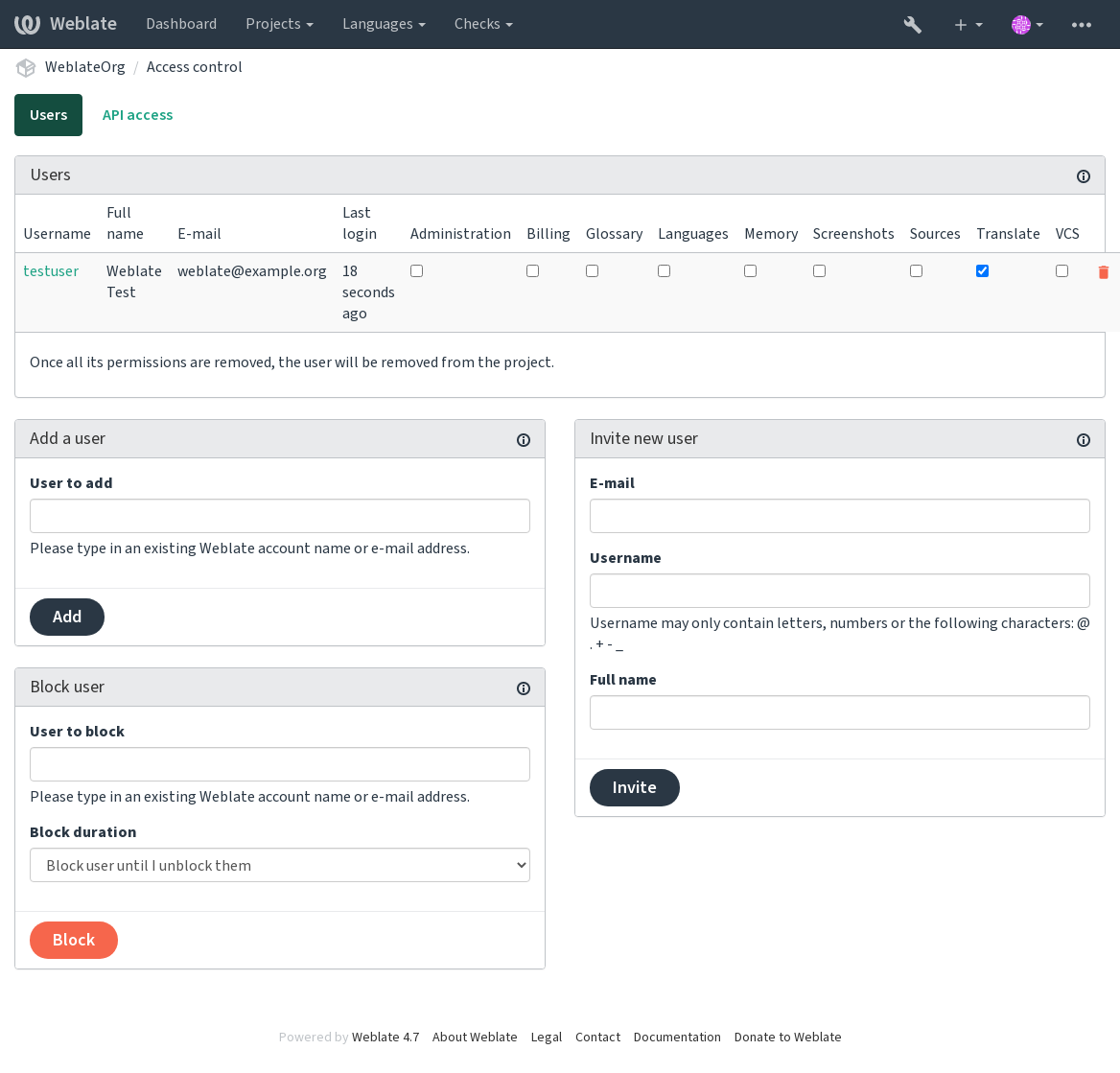1120x1073 pixels.
Task: Open the Block duration dropdown
Action: (280, 865)
